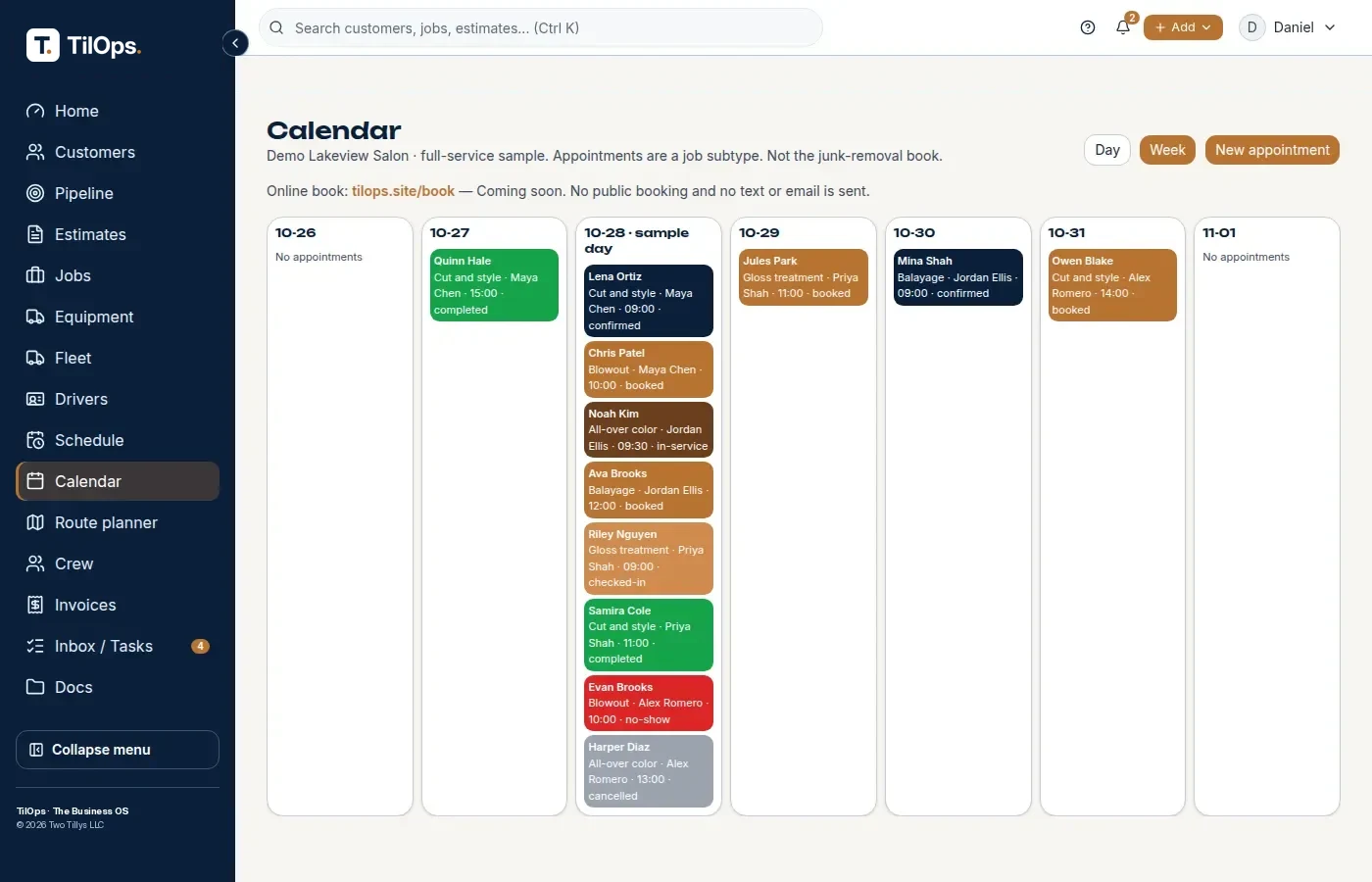Open Lena Ortiz appointment card
This screenshot has width=1372, height=882.
click(649, 301)
